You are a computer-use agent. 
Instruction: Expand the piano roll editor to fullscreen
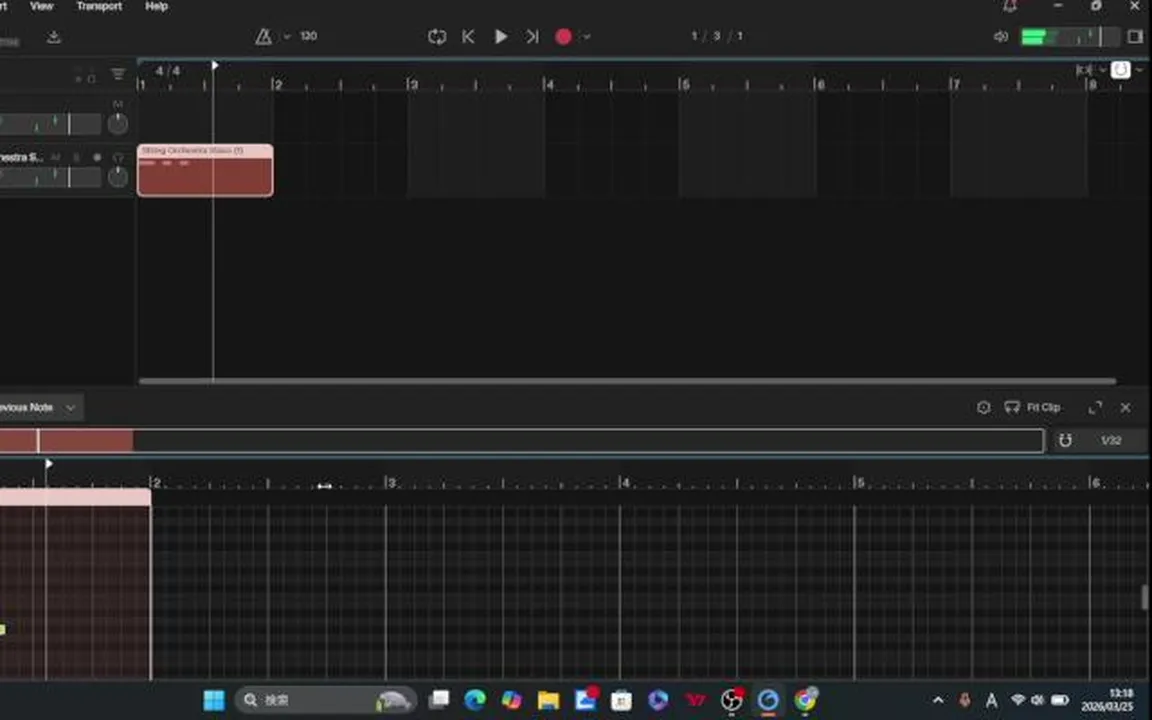coord(1095,407)
